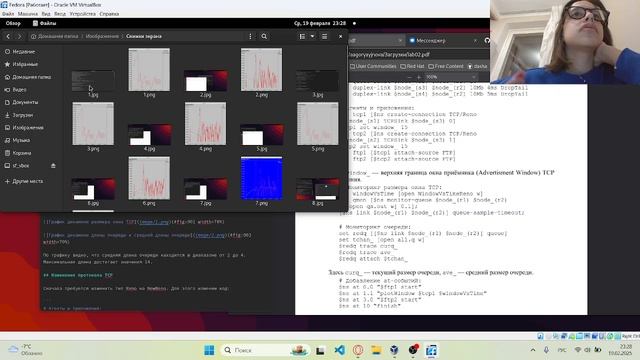Click "Снимки экрана" breadcrumb
This screenshot has height=360, width=640.
pos(144,36)
